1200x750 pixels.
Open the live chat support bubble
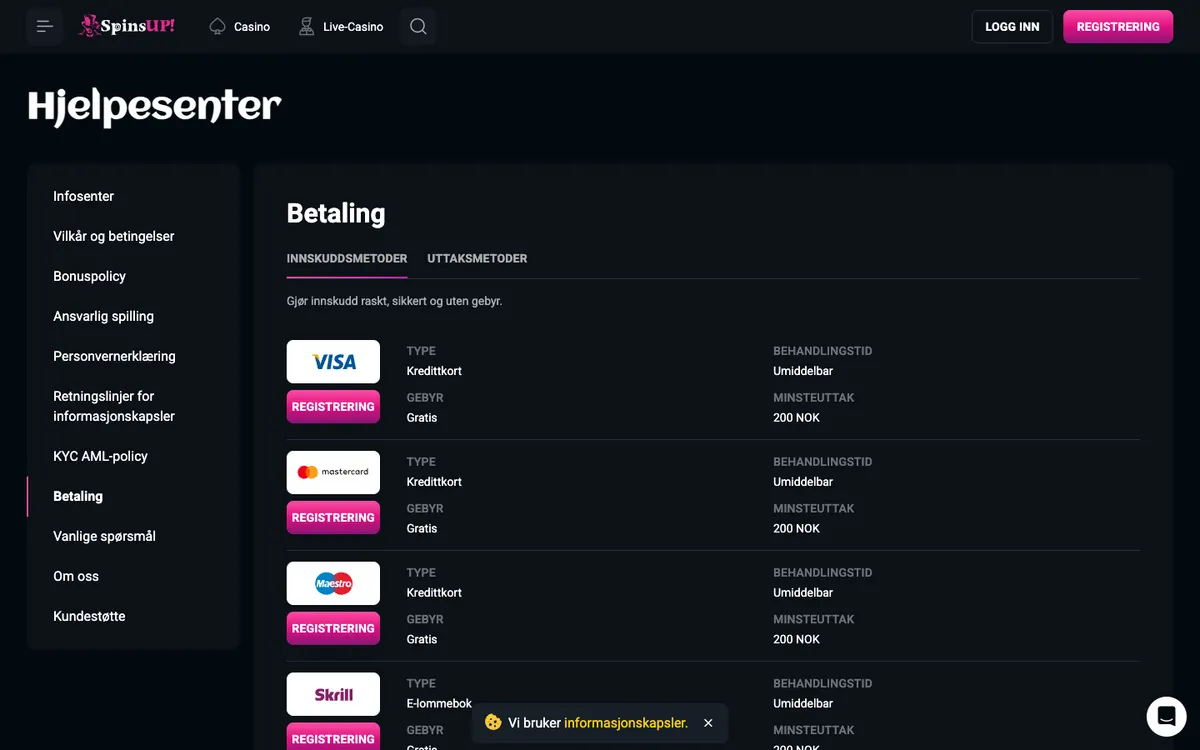pyautogui.click(x=1166, y=717)
